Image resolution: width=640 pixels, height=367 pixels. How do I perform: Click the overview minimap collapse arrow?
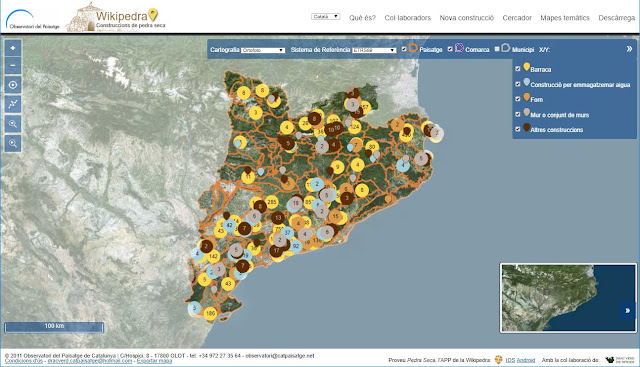point(627,311)
